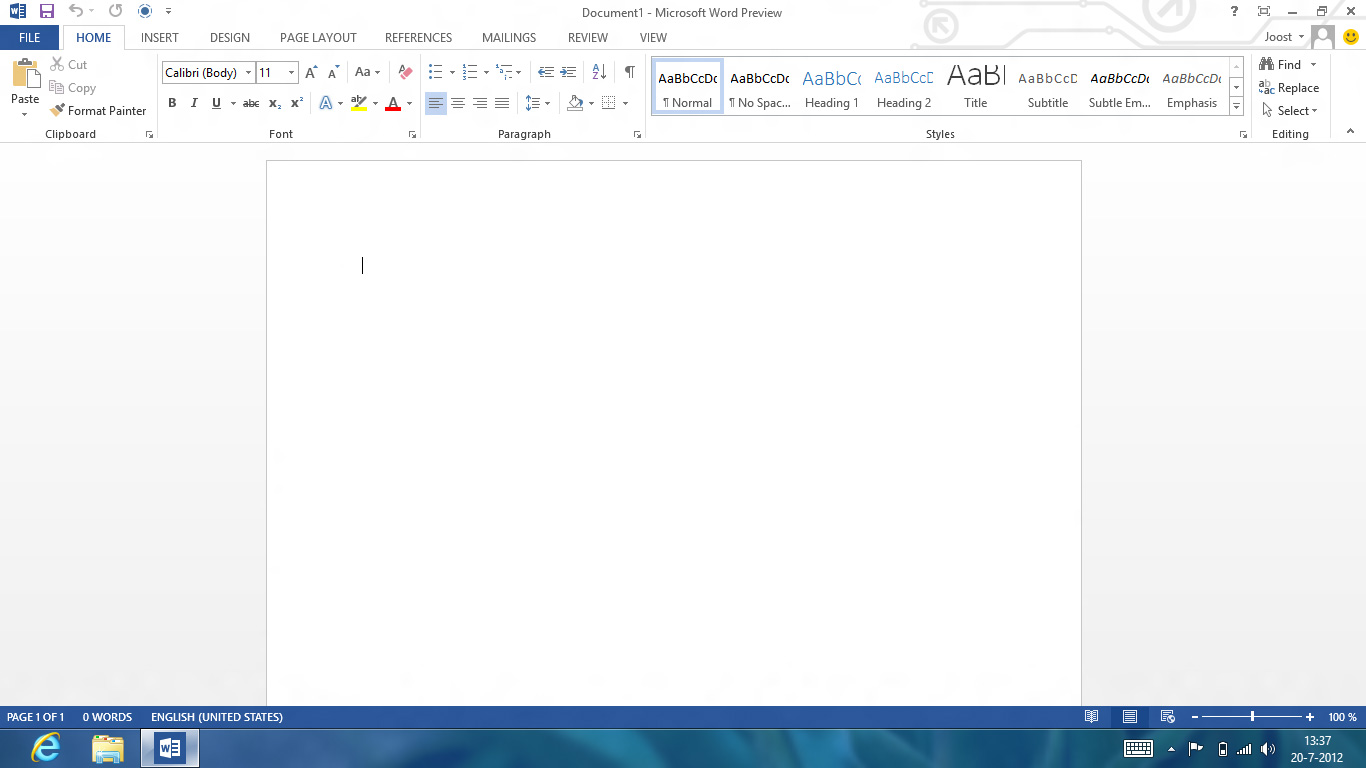
Task: Expand the Paste options arrow
Action: 25,114
